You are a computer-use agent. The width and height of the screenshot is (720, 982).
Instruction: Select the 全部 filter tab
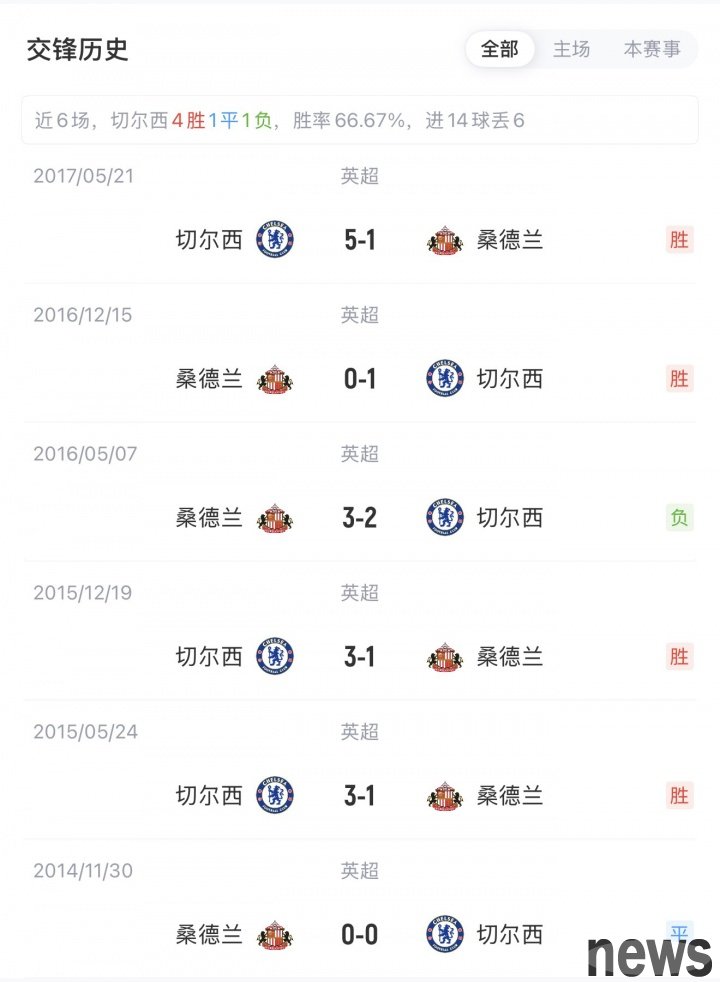pos(500,49)
